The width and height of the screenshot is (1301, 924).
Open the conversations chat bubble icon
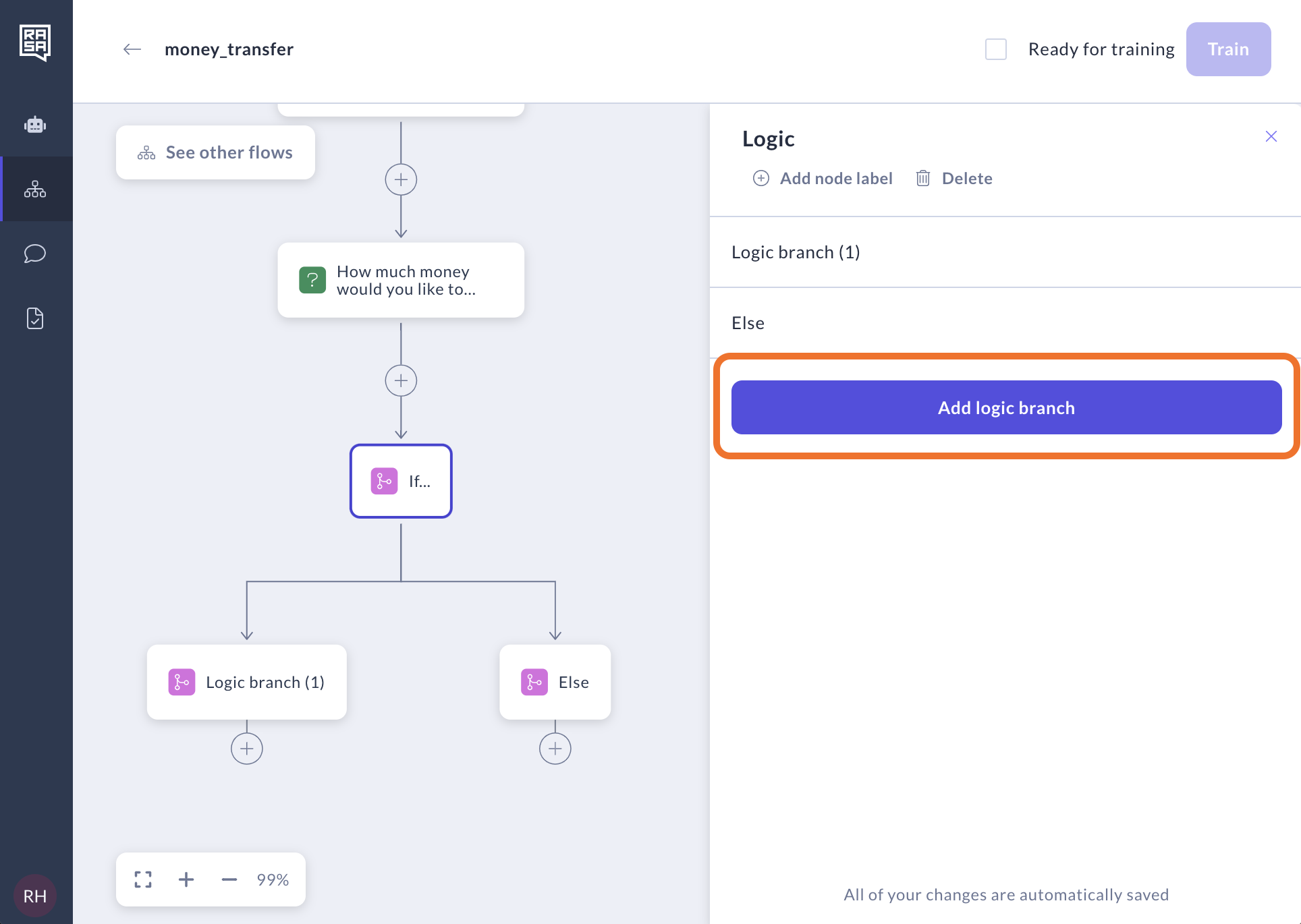(x=35, y=254)
